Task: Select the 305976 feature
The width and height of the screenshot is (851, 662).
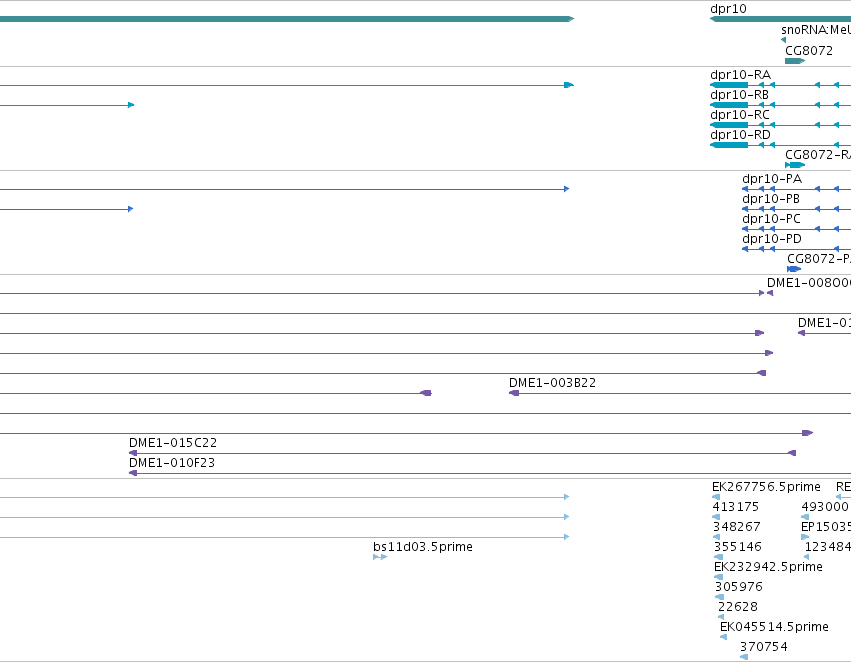Action: point(719,597)
